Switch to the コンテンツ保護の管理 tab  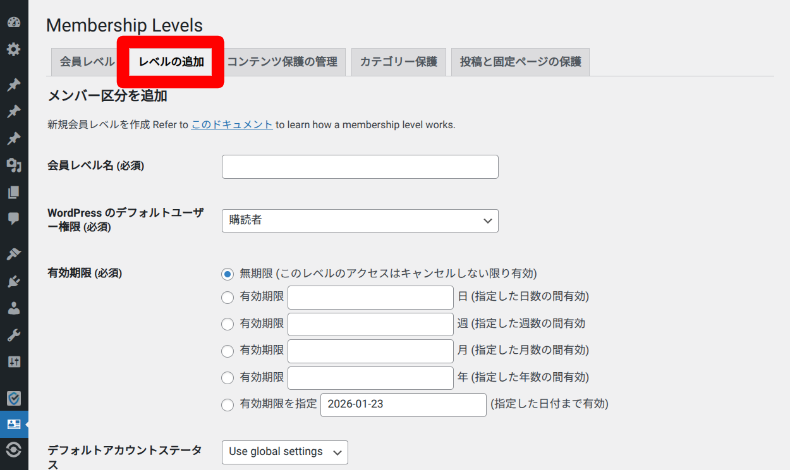click(282, 62)
